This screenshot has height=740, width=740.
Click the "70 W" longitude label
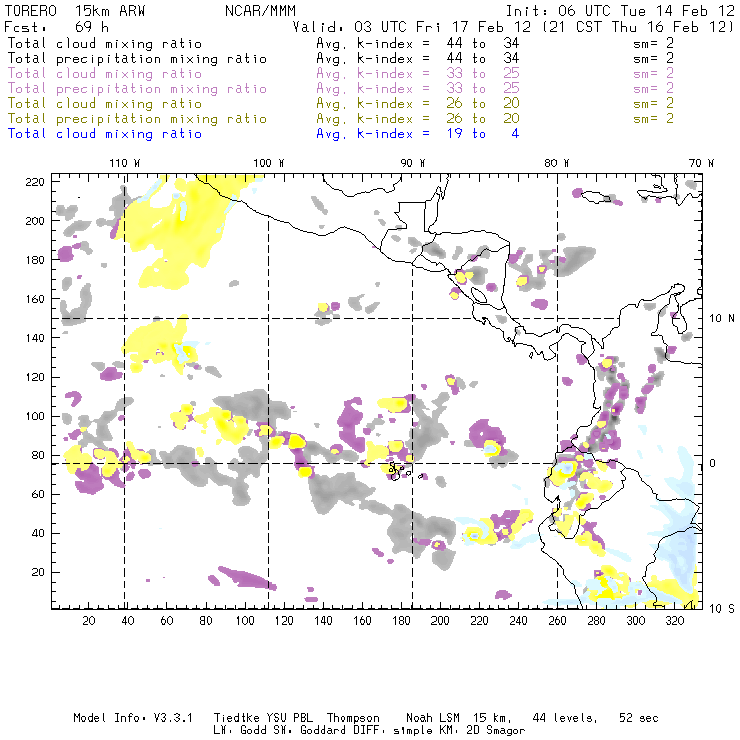pos(701,163)
